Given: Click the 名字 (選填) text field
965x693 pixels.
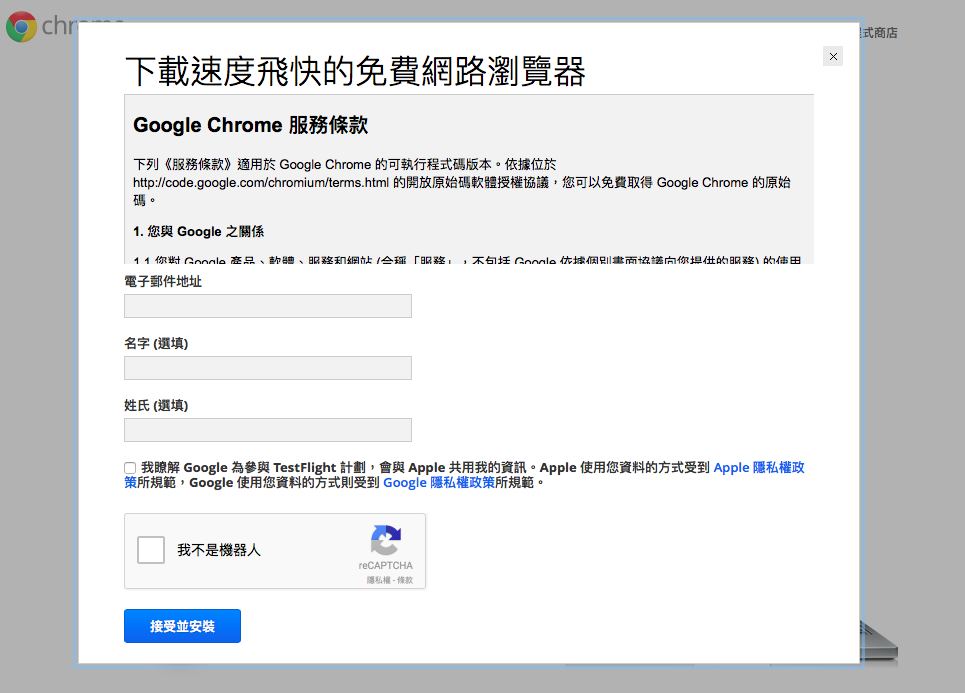Looking at the screenshot, I should pyautogui.click(x=267, y=368).
